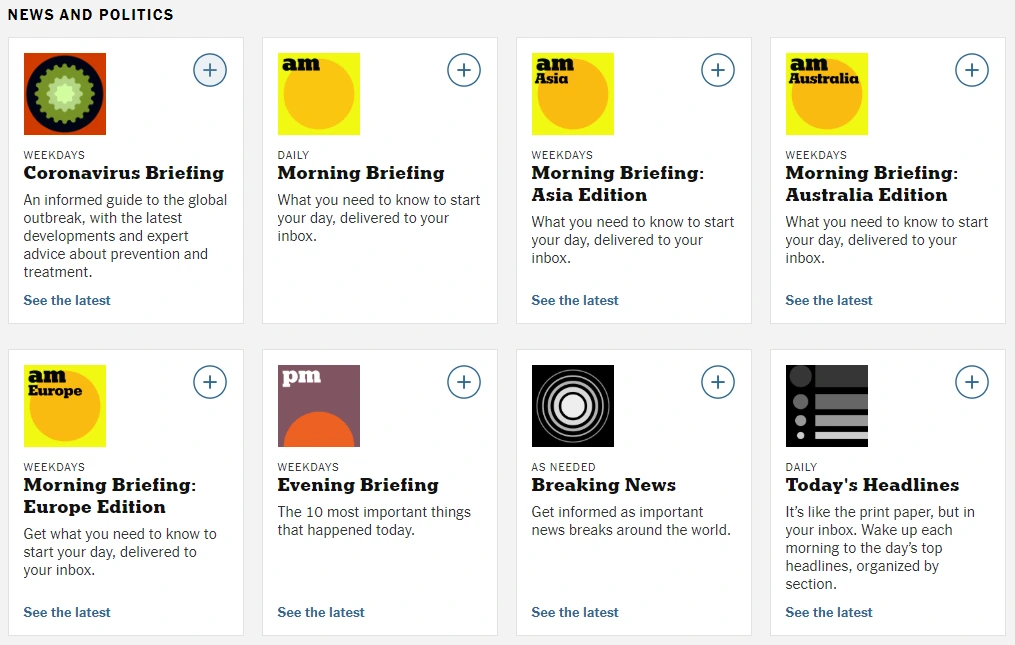1015x645 pixels.
Task: See the latest Coronavirus Briefing
Action: tap(67, 300)
